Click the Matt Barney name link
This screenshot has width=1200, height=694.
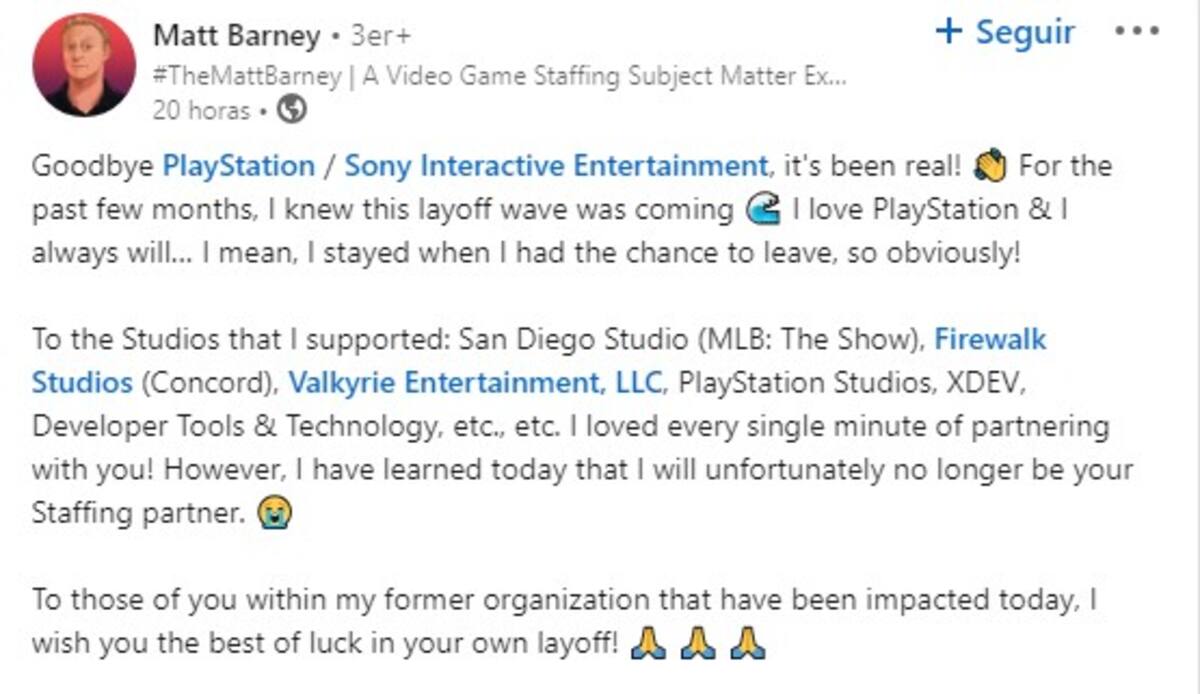point(237,36)
